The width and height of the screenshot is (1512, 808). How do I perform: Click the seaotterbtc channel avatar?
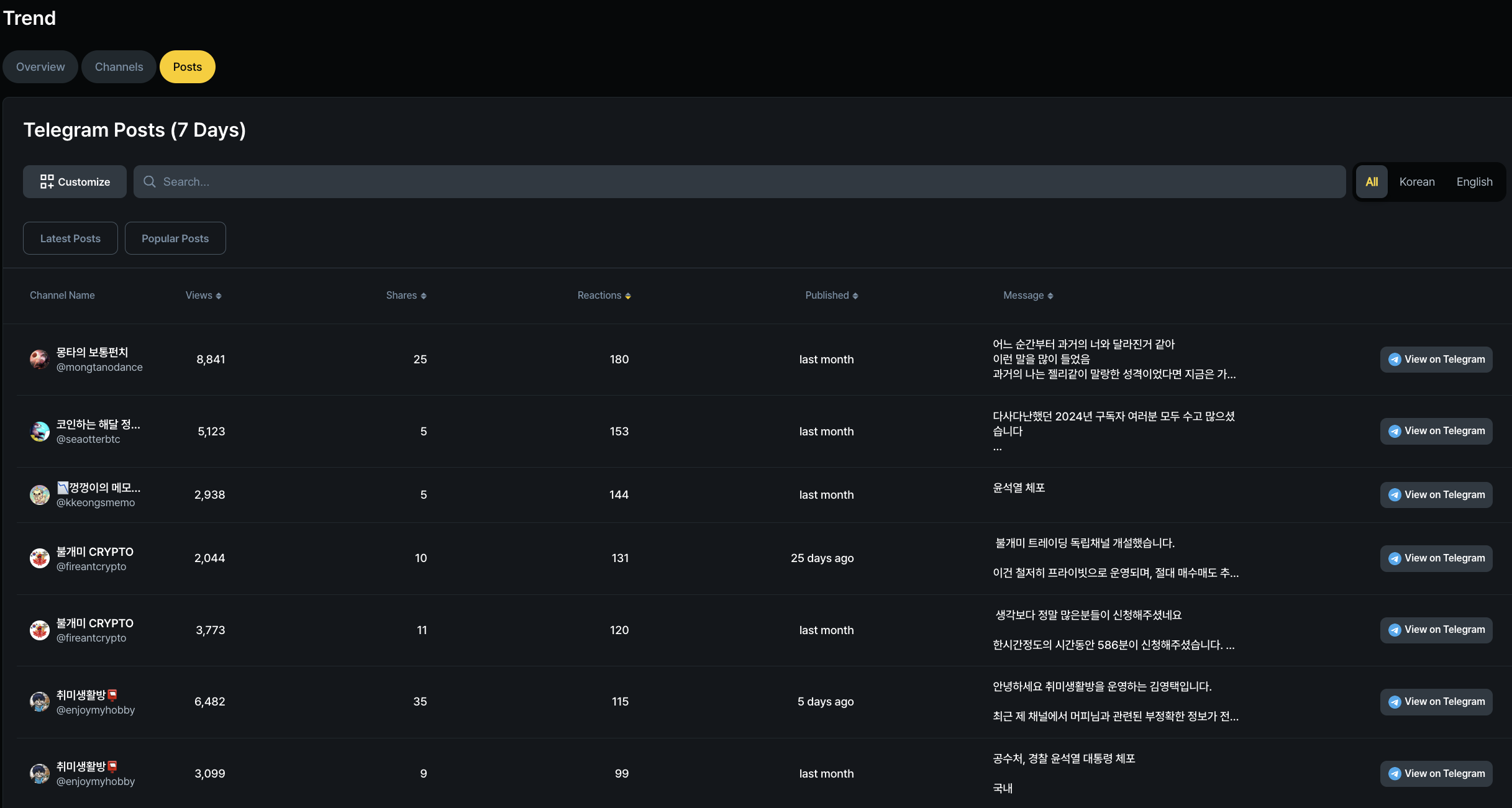coord(39,432)
